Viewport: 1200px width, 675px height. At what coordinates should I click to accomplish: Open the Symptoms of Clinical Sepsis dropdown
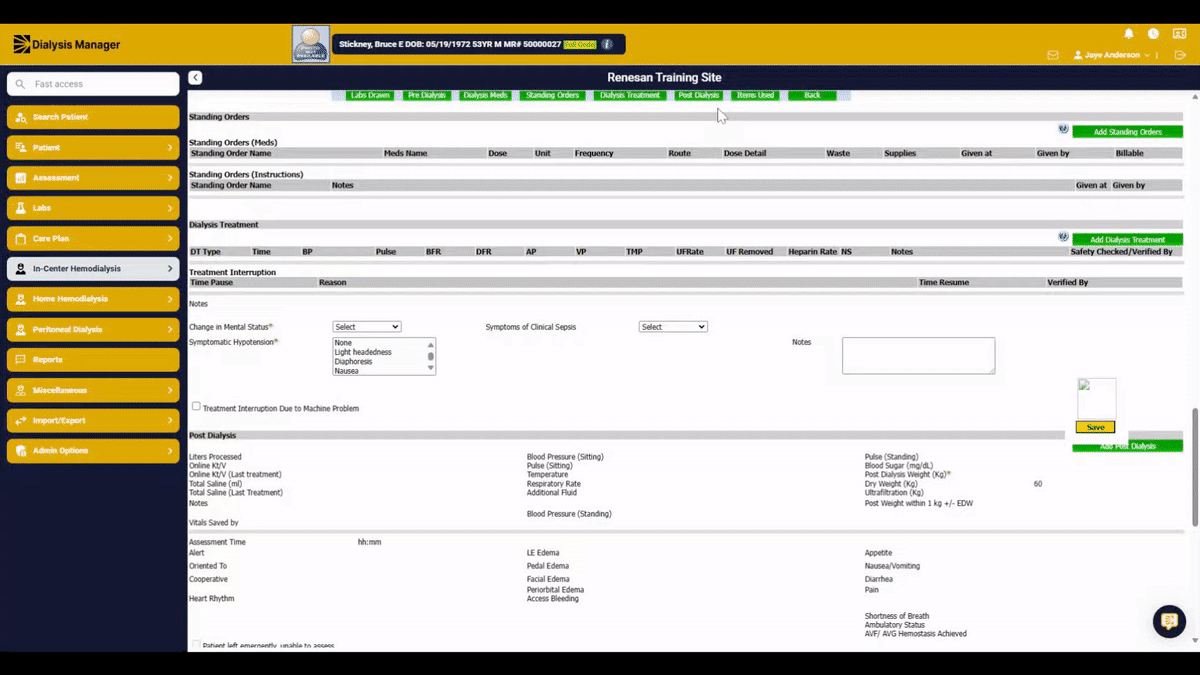tap(673, 327)
